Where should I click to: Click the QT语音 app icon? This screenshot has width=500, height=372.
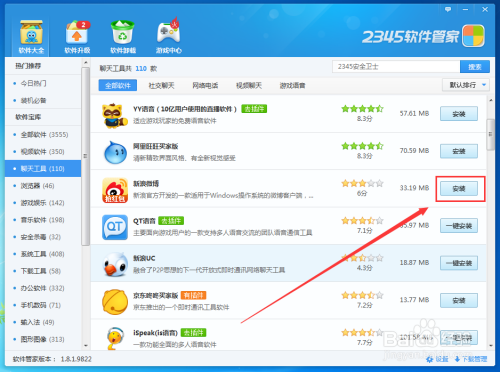[x=115, y=227]
